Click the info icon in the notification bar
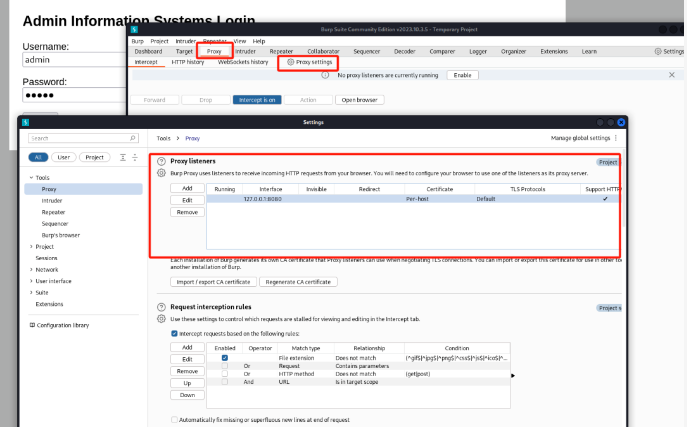The width and height of the screenshot is (687, 427). click(325, 75)
